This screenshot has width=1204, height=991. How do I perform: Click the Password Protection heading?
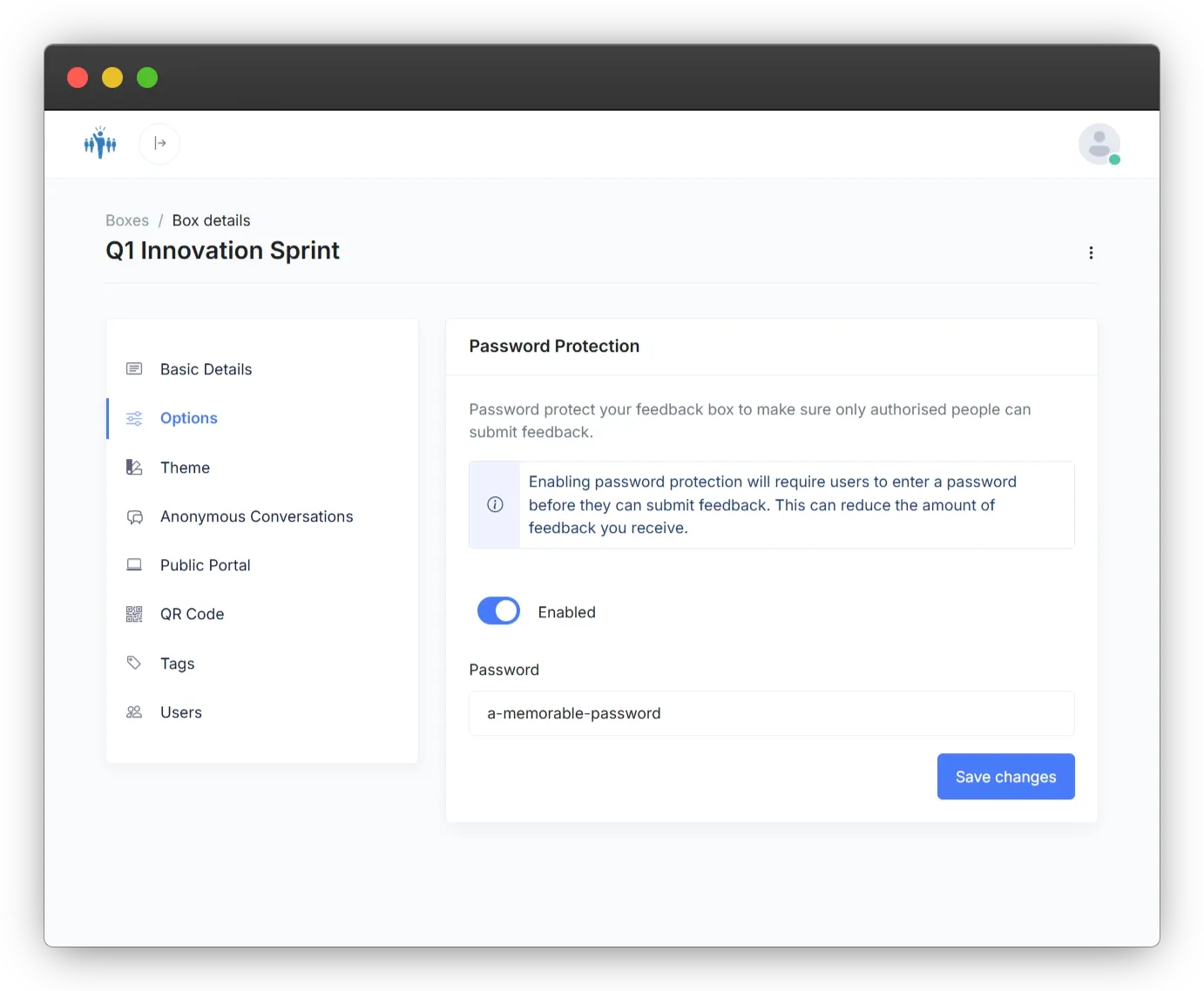pyautogui.click(x=554, y=346)
